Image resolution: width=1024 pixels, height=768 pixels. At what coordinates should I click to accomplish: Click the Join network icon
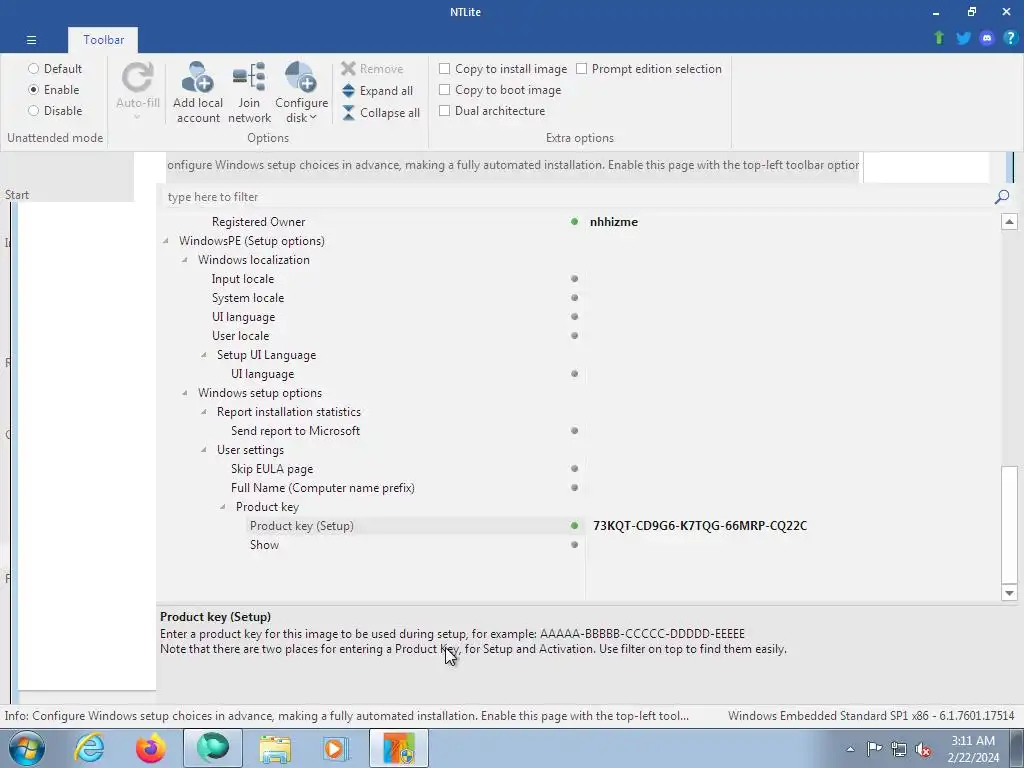click(249, 78)
